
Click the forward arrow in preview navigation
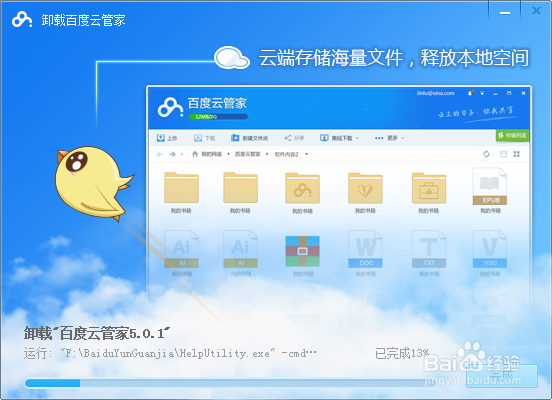(172, 154)
